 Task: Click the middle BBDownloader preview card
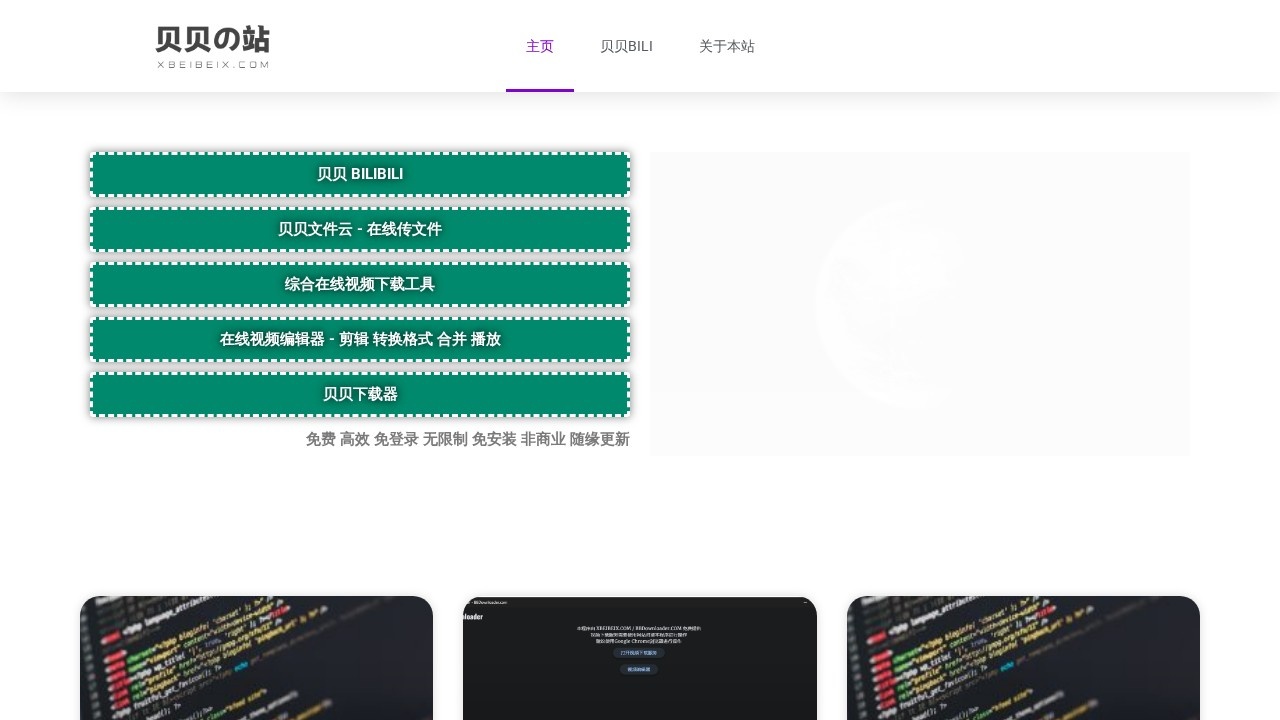639,658
